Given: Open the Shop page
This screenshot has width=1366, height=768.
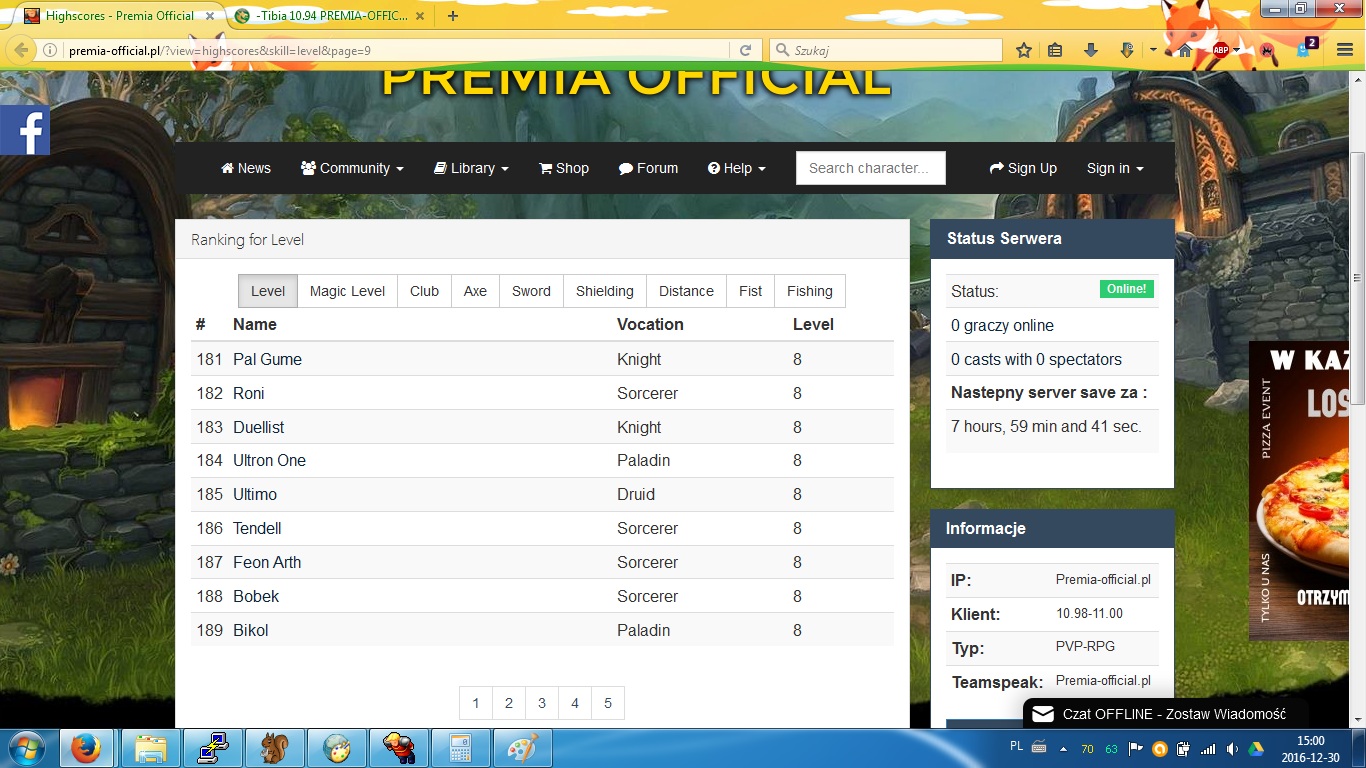Looking at the screenshot, I should 564,168.
